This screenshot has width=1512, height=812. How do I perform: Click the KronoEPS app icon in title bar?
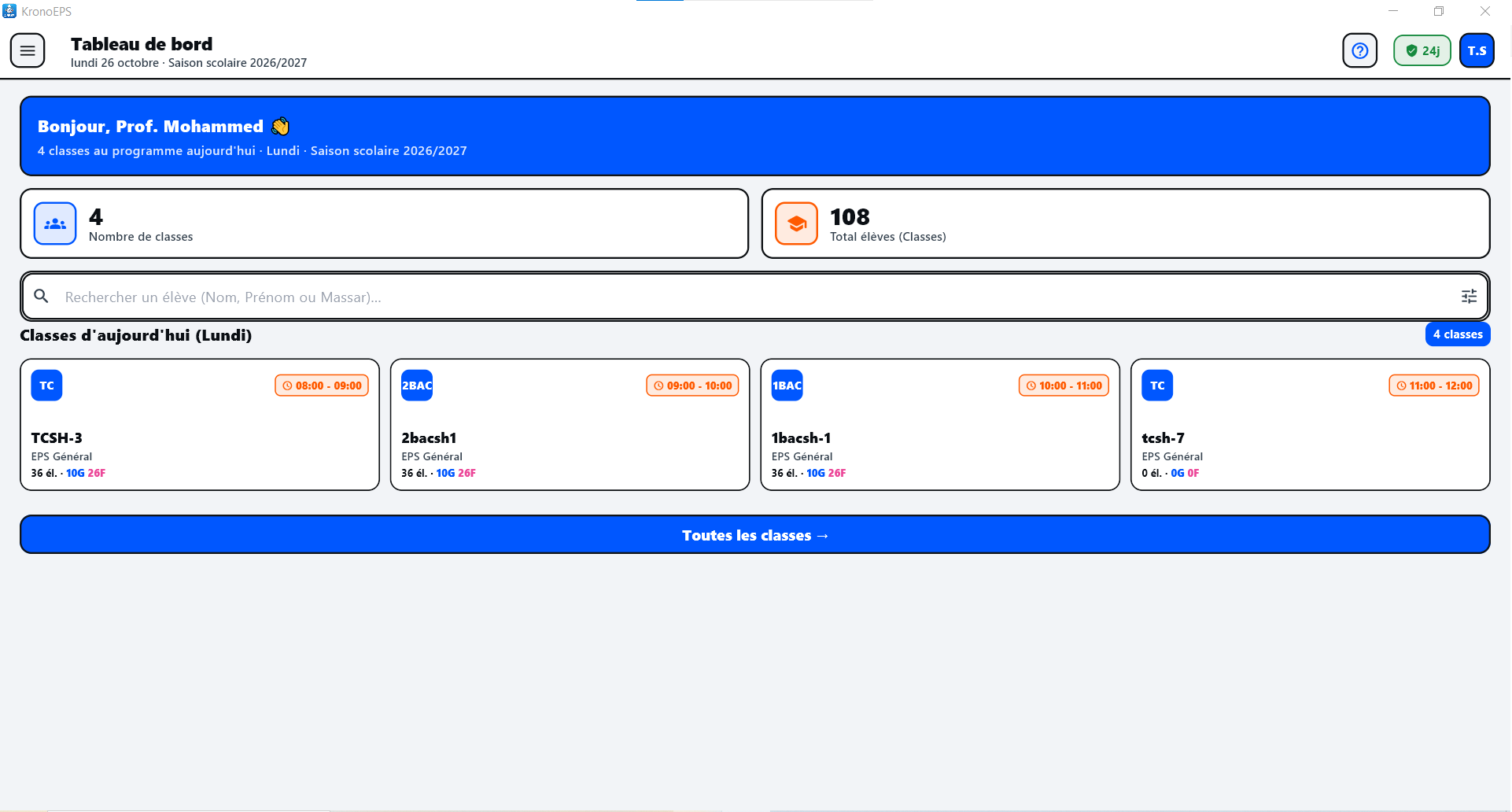click(9, 11)
